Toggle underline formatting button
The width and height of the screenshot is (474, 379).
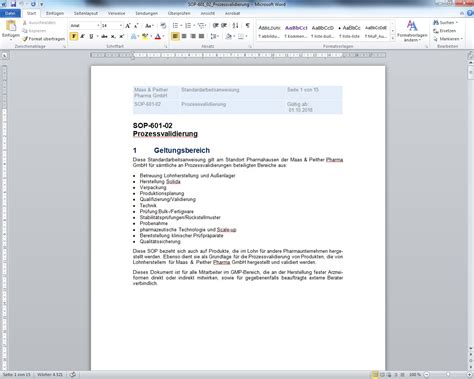[x=91, y=36]
